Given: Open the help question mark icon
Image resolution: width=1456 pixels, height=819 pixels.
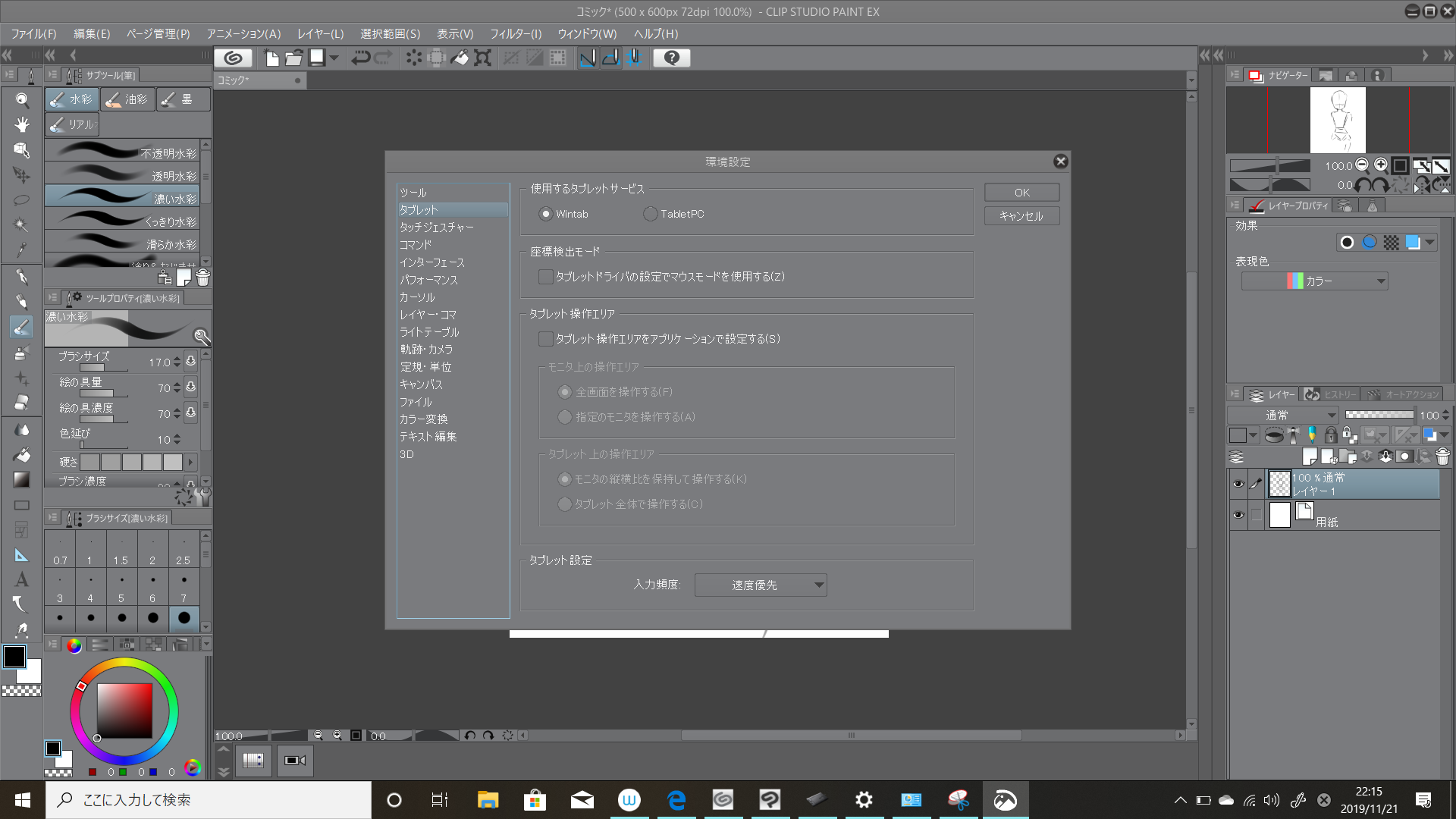Looking at the screenshot, I should (671, 58).
